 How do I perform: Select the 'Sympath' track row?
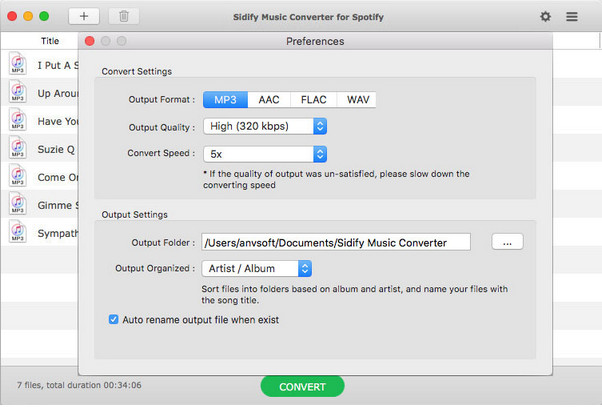pos(39,232)
